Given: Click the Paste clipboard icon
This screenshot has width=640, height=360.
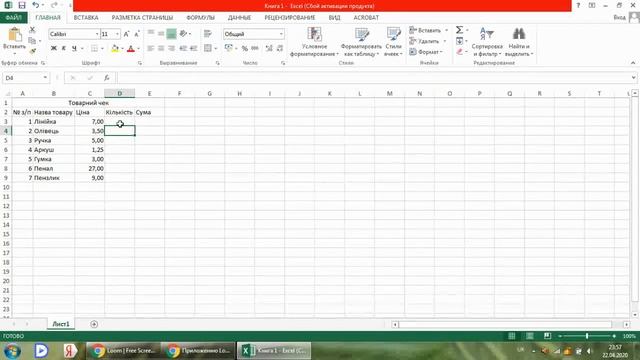Looking at the screenshot, I should pos(15,35).
